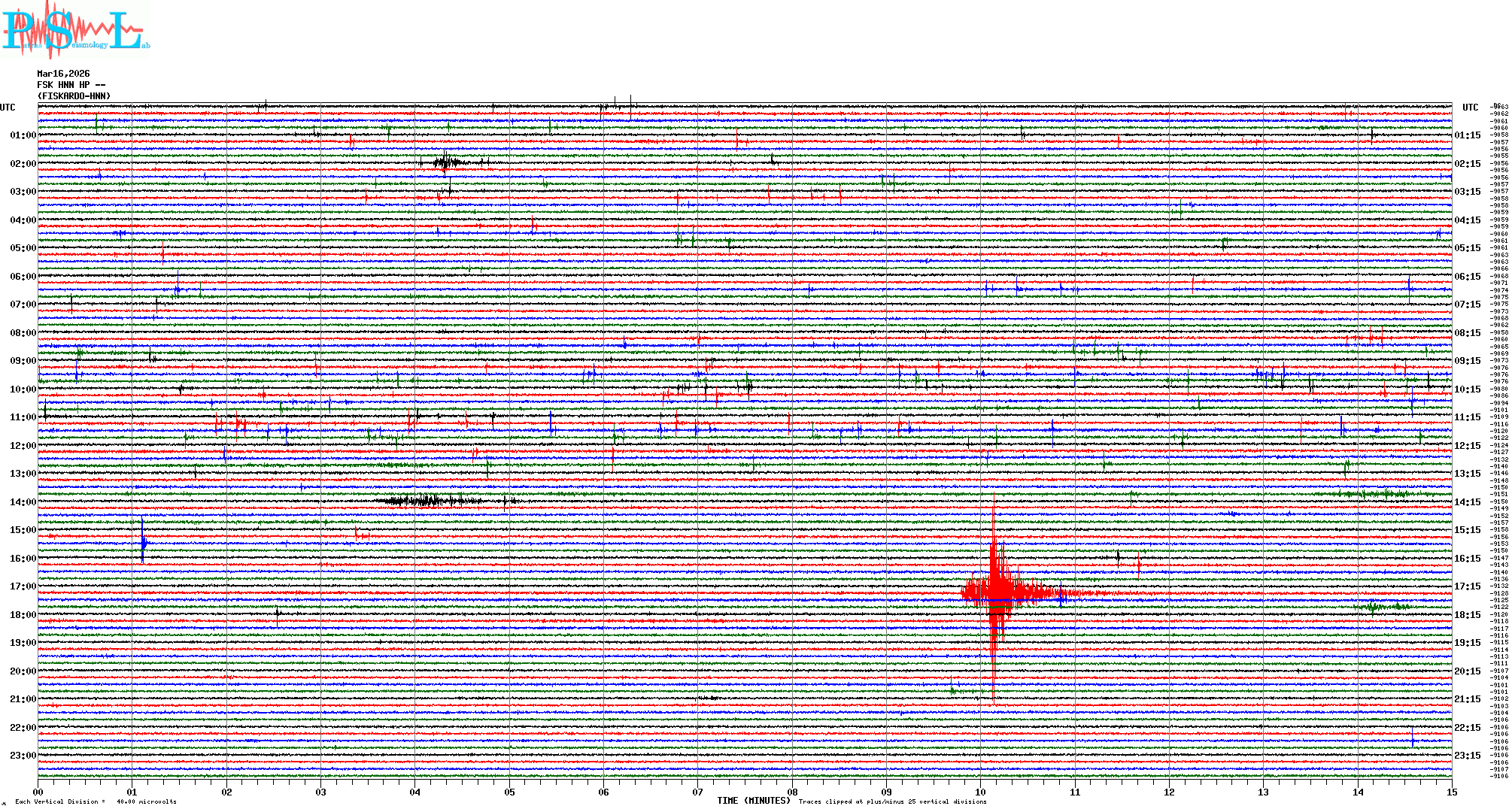The width and height of the screenshot is (1512, 812).
Task: Click the left UTC header label
Action: coord(8,108)
